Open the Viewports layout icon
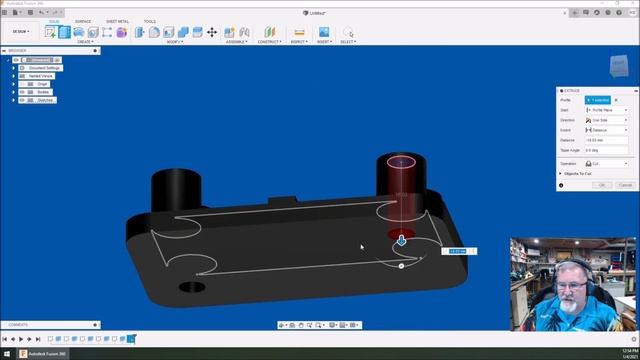This screenshot has height=360, width=640. click(353, 325)
